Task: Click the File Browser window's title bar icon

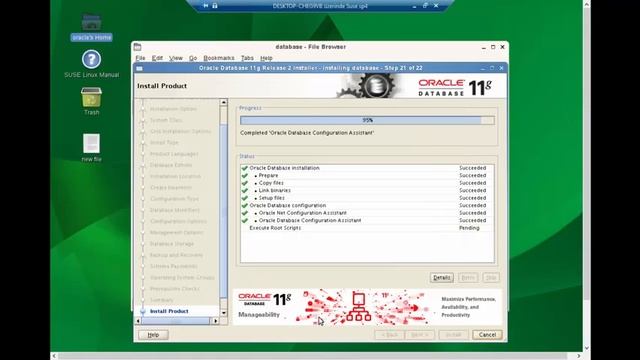Action: point(138,47)
